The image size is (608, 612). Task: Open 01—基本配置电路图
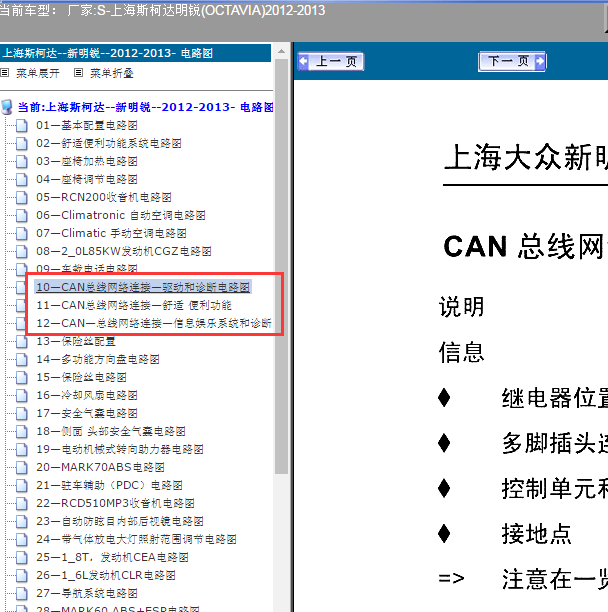87,125
